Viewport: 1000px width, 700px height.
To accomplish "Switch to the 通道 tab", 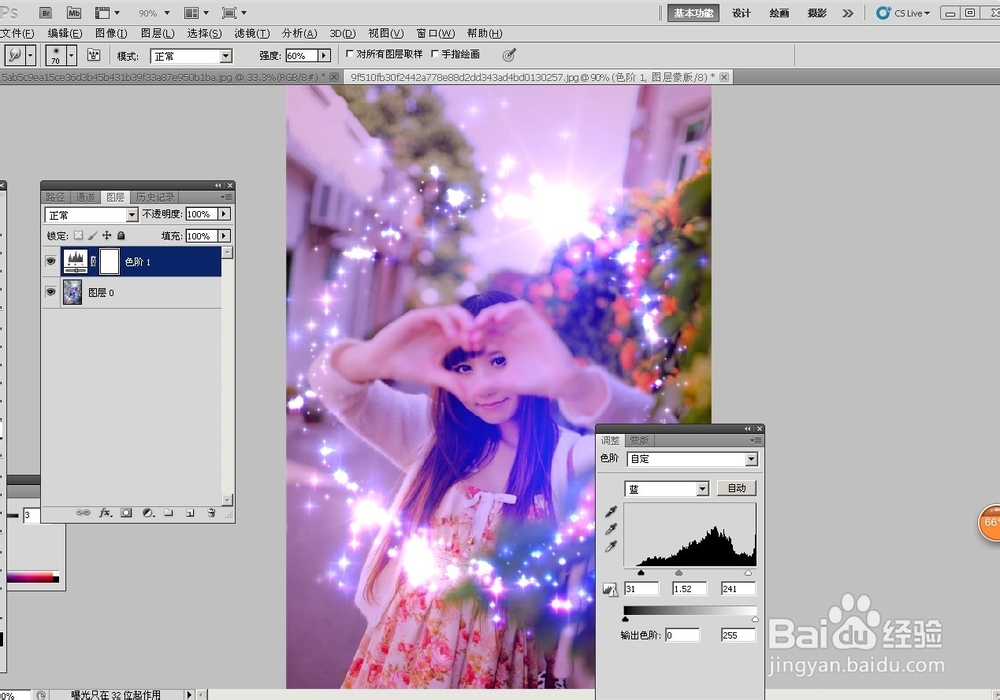I will (85, 197).
